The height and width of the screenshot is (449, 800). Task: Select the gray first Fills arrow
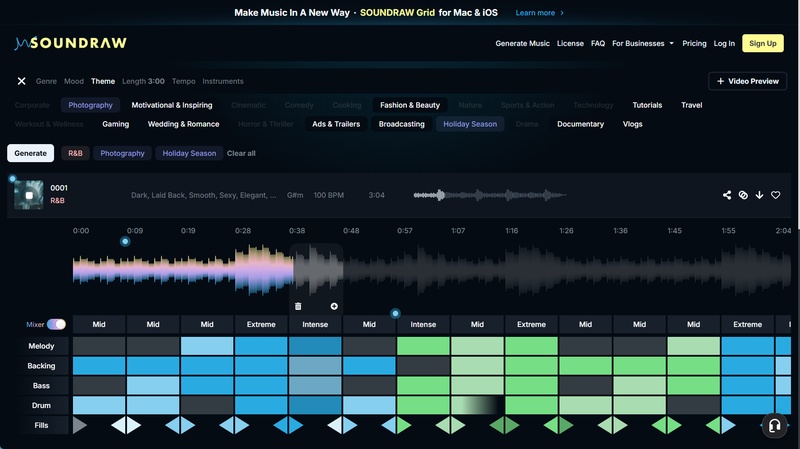pos(80,425)
